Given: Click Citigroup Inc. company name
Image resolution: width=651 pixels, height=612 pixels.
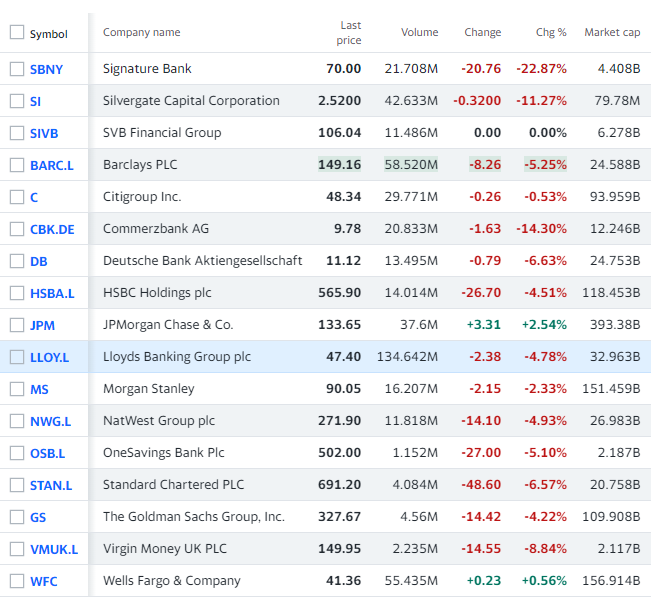Looking at the screenshot, I should (142, 196).
